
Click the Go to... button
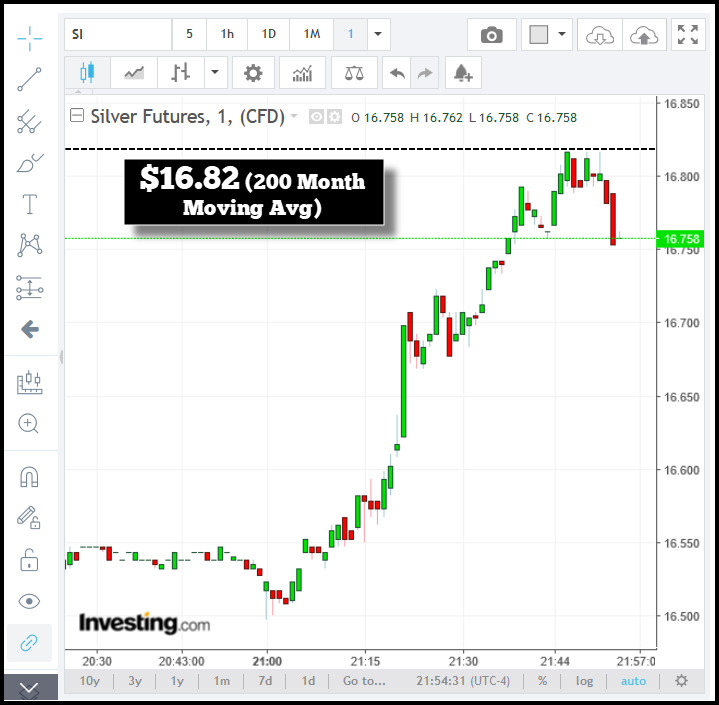coord(363,681)
